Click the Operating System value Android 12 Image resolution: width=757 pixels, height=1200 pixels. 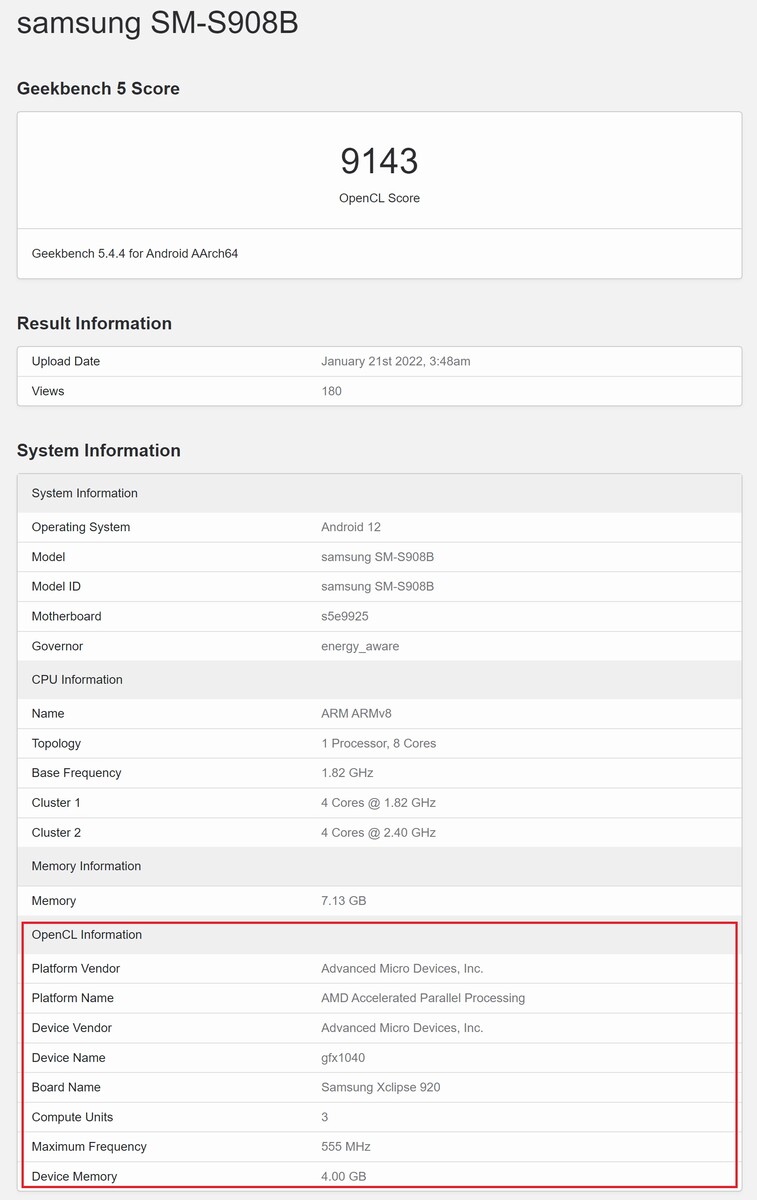(x=351, y=527)
